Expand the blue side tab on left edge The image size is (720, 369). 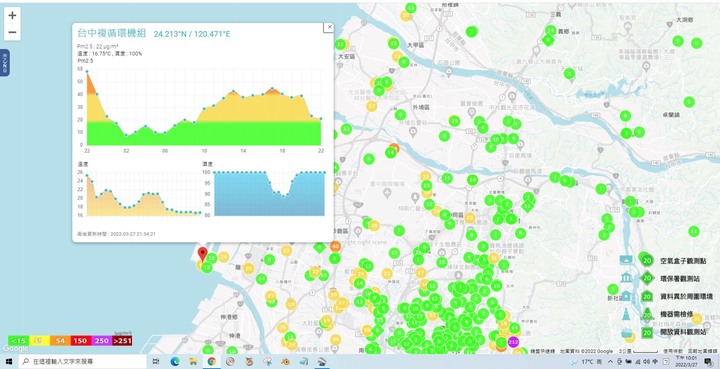pos(5,62)
